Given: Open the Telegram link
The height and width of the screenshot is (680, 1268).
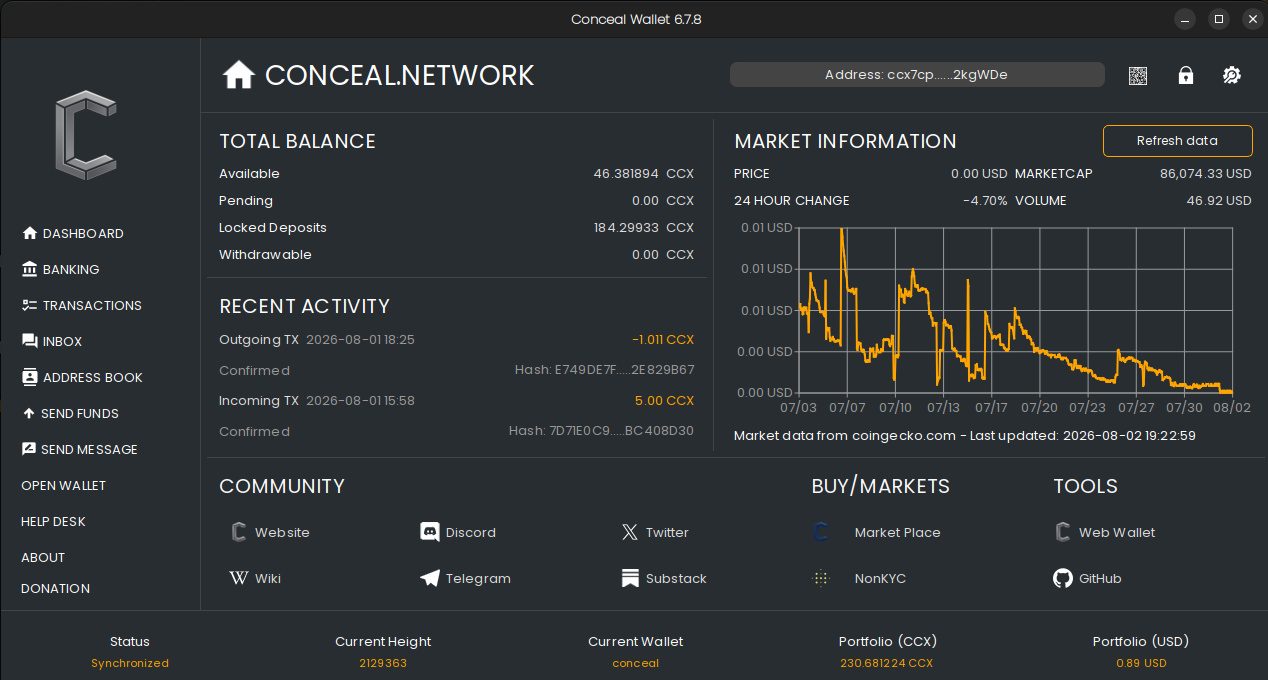Looking at the screenshot, I should pyautogui.click(x=478, y=578).
